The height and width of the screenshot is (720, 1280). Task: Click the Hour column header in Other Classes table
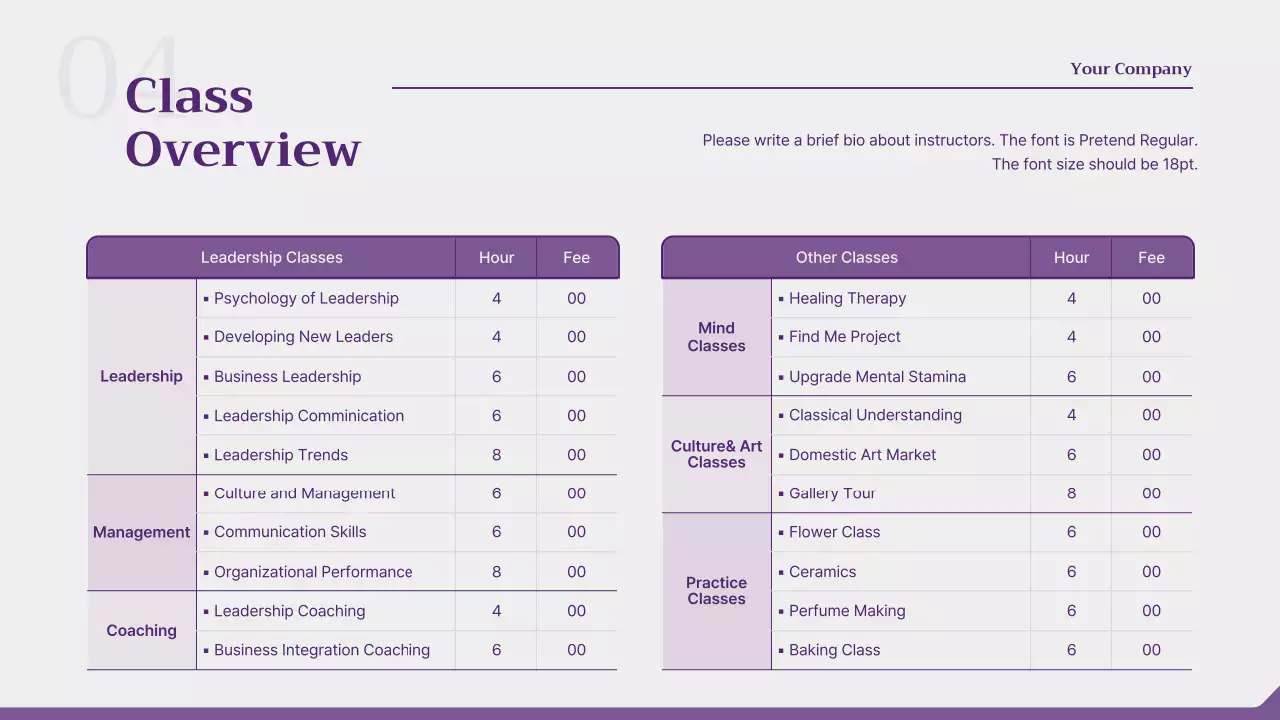1071,258
